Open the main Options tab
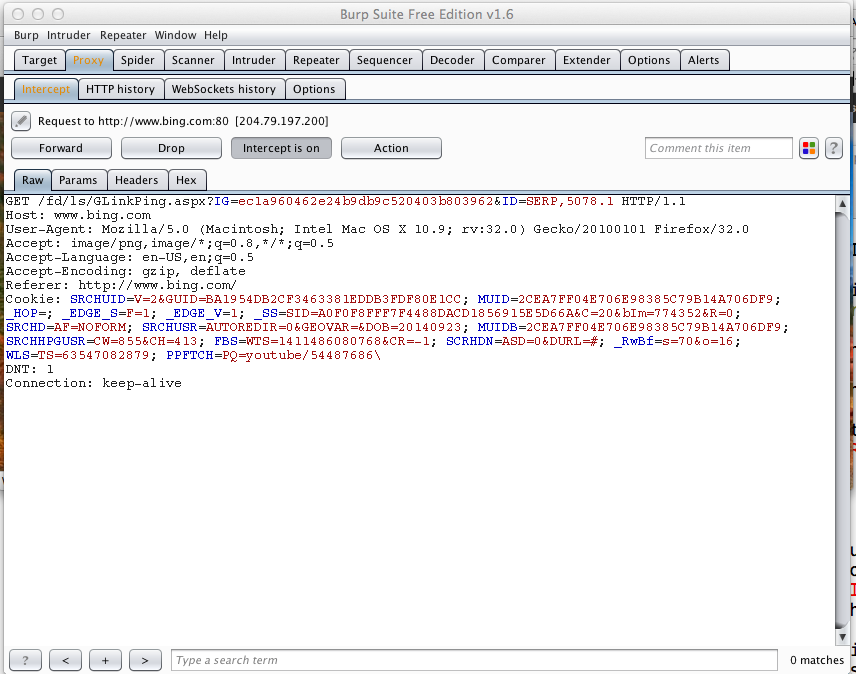856x674 pixels. [x=649, y=60]
